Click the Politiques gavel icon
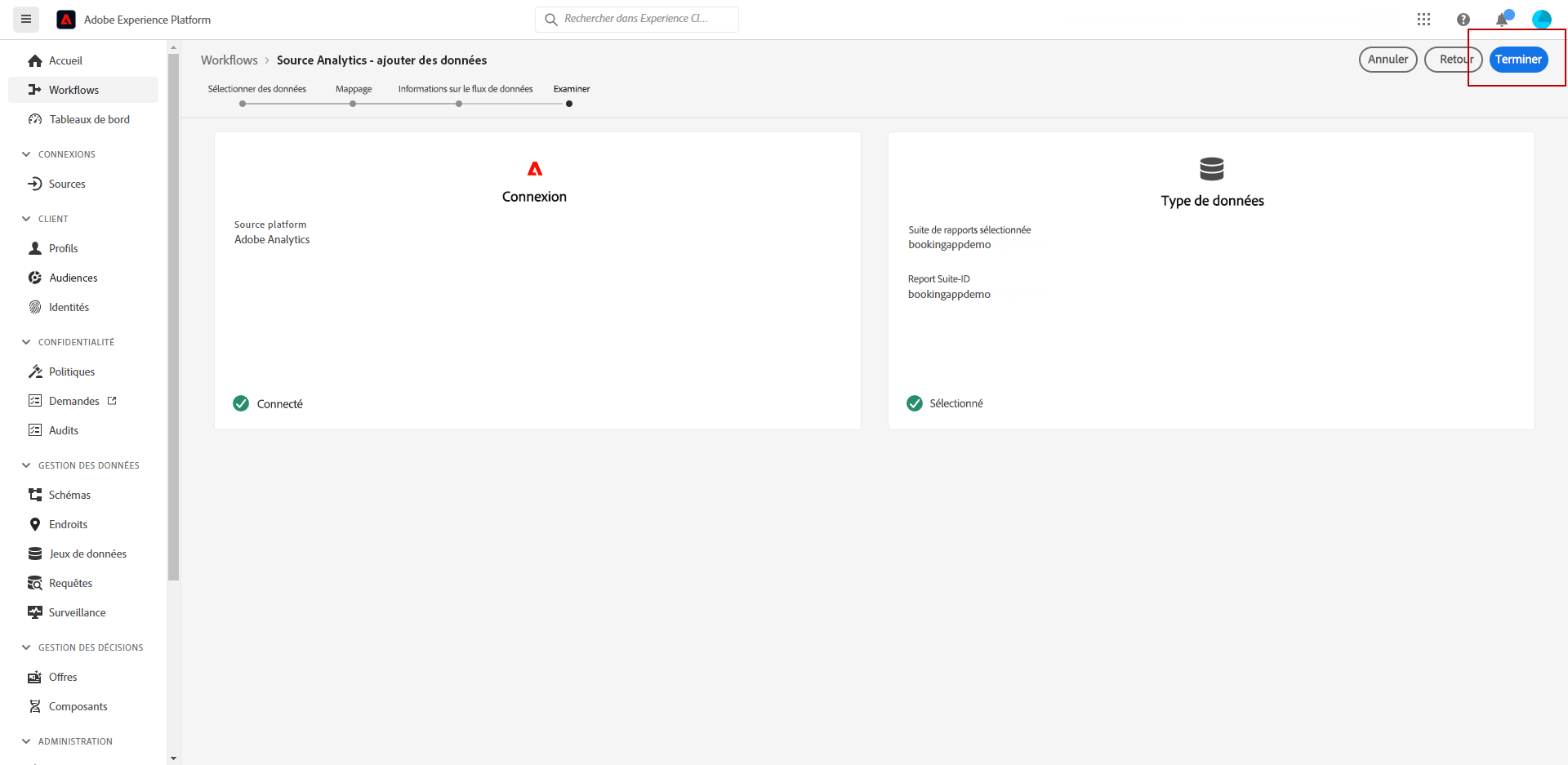This screenshot has height=765, width=1568. (35, 371)
